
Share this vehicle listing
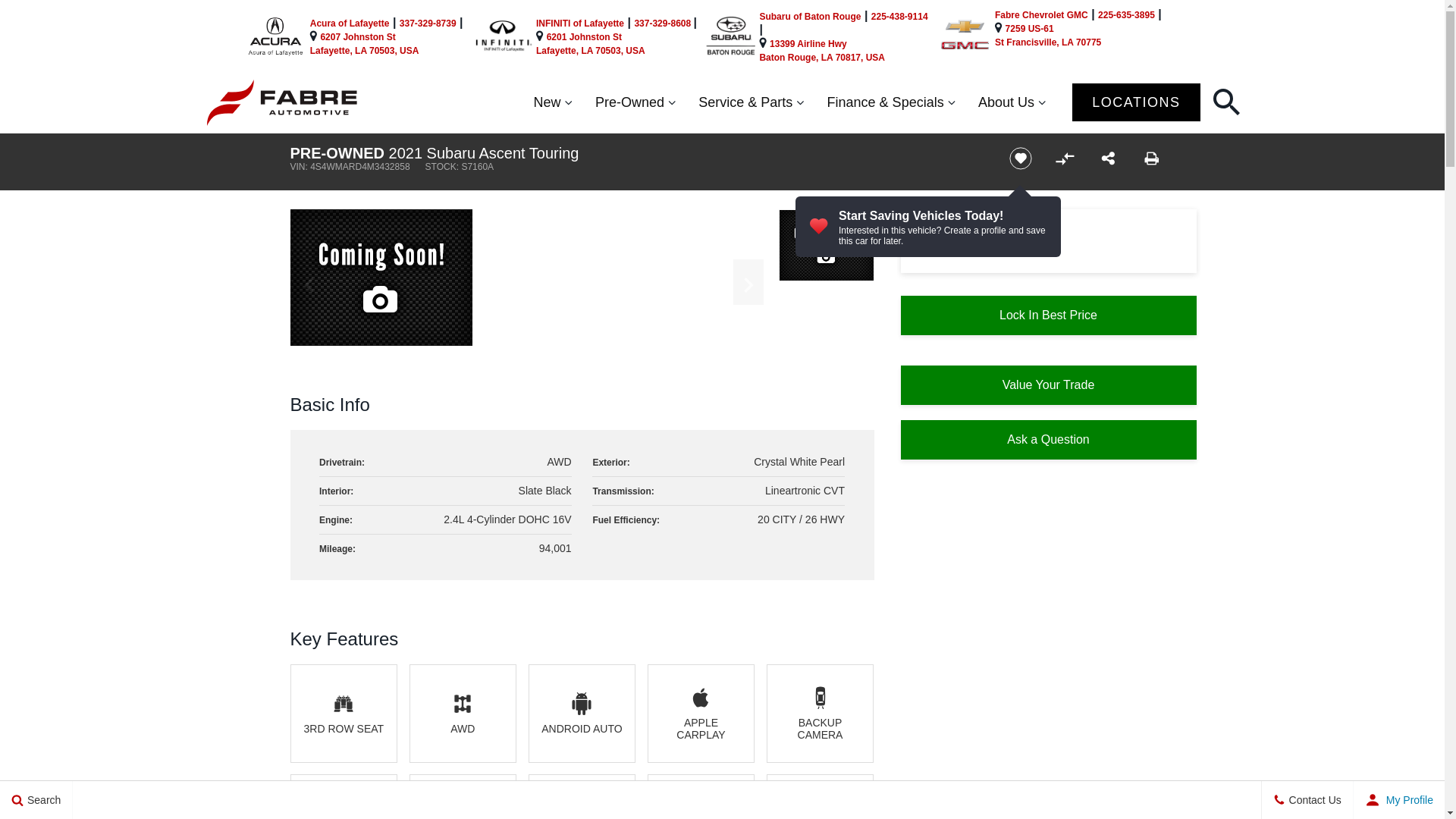coord(1108,158)
